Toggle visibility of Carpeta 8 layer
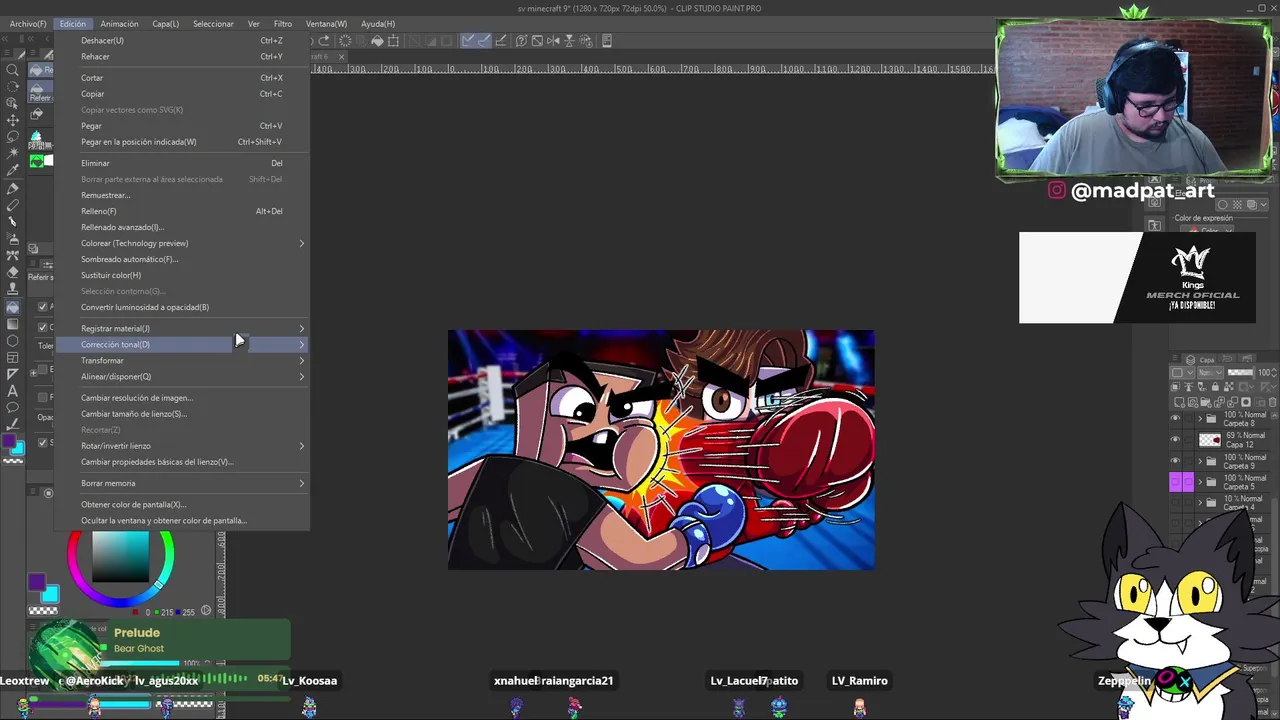 [x=1175, y=418]
